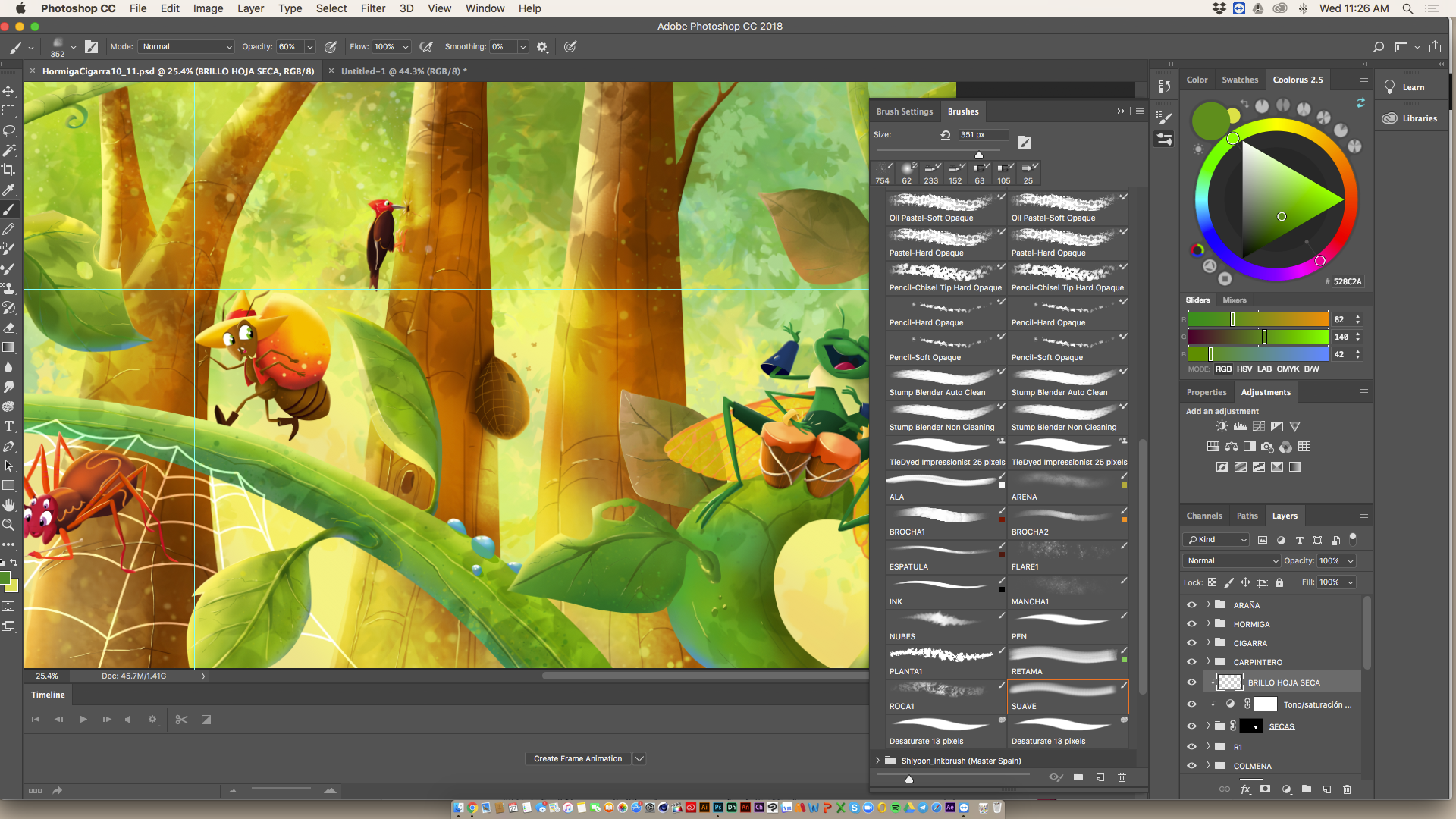Expand the ARAÑA layer group
This screenshot has width=1456, height=819.
1208,605
